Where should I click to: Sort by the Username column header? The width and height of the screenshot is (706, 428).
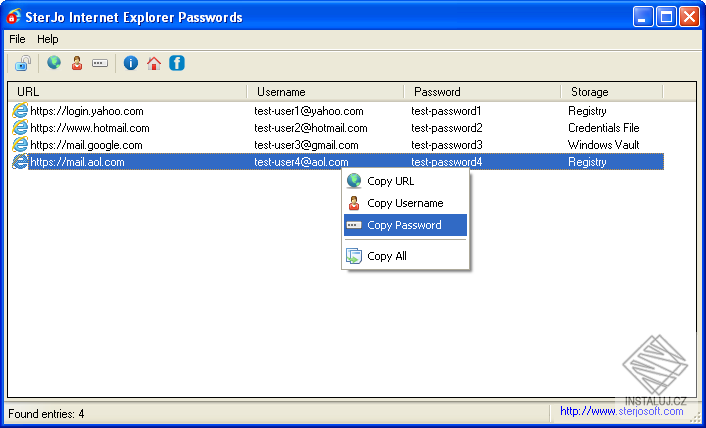pos(326,92)
